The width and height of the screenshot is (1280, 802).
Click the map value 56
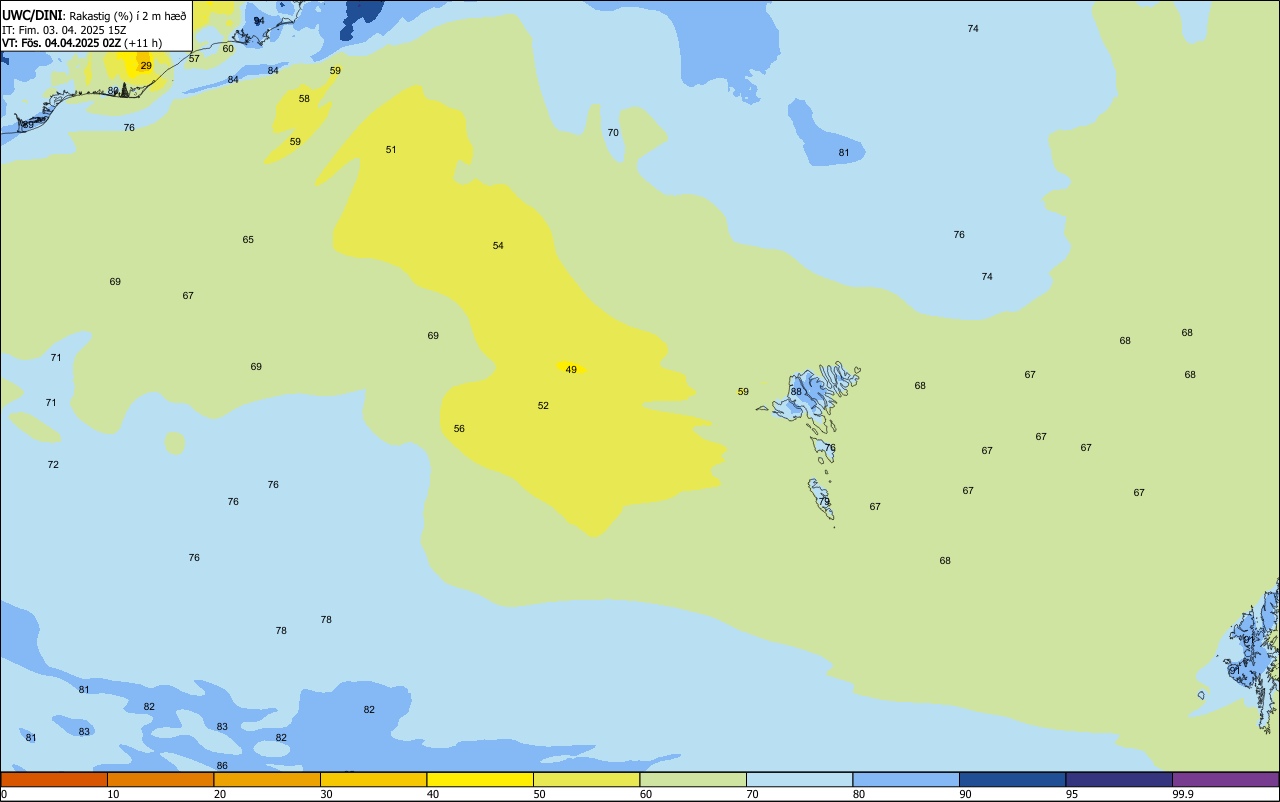(x=459, y=429)
